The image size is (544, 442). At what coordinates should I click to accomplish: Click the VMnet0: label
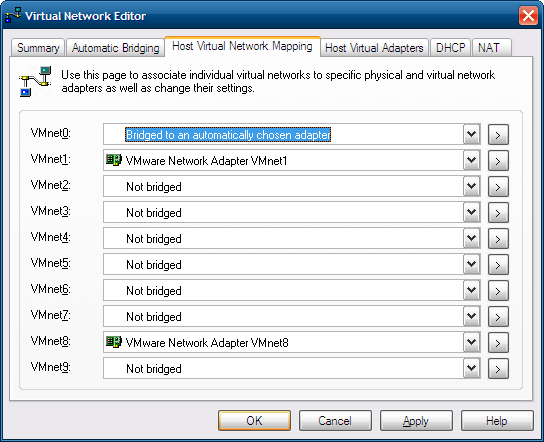pyautogui.click(x=51, y=133)
